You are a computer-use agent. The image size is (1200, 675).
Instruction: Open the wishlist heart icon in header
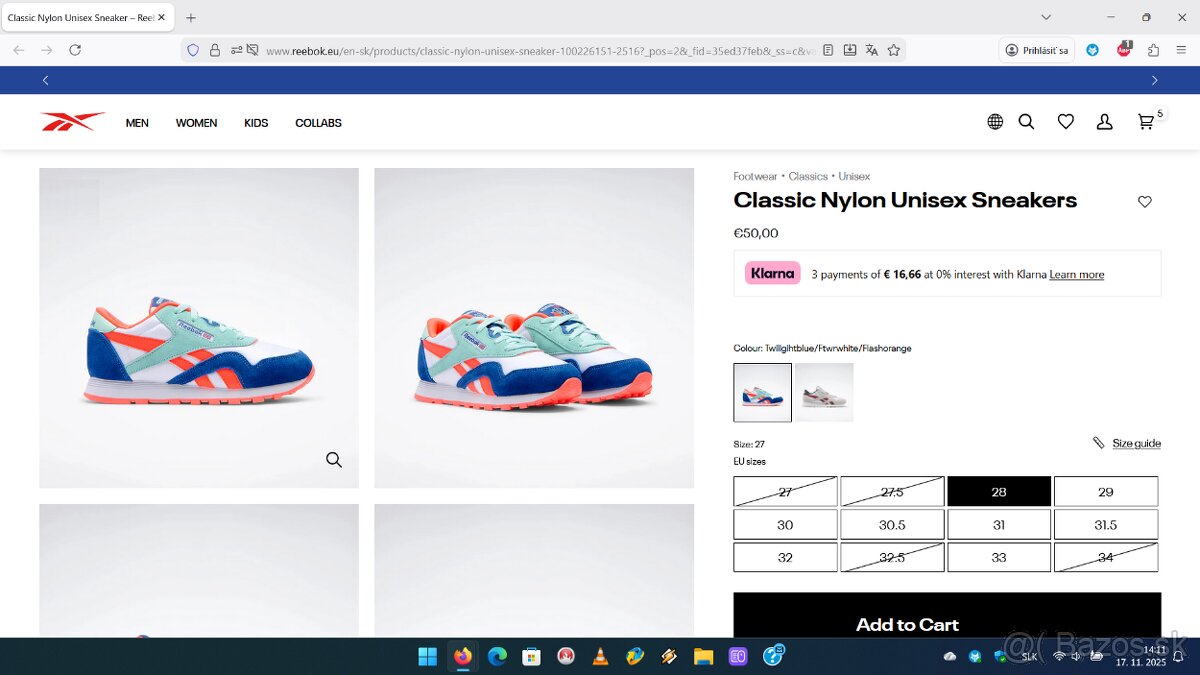(1065, 121)
